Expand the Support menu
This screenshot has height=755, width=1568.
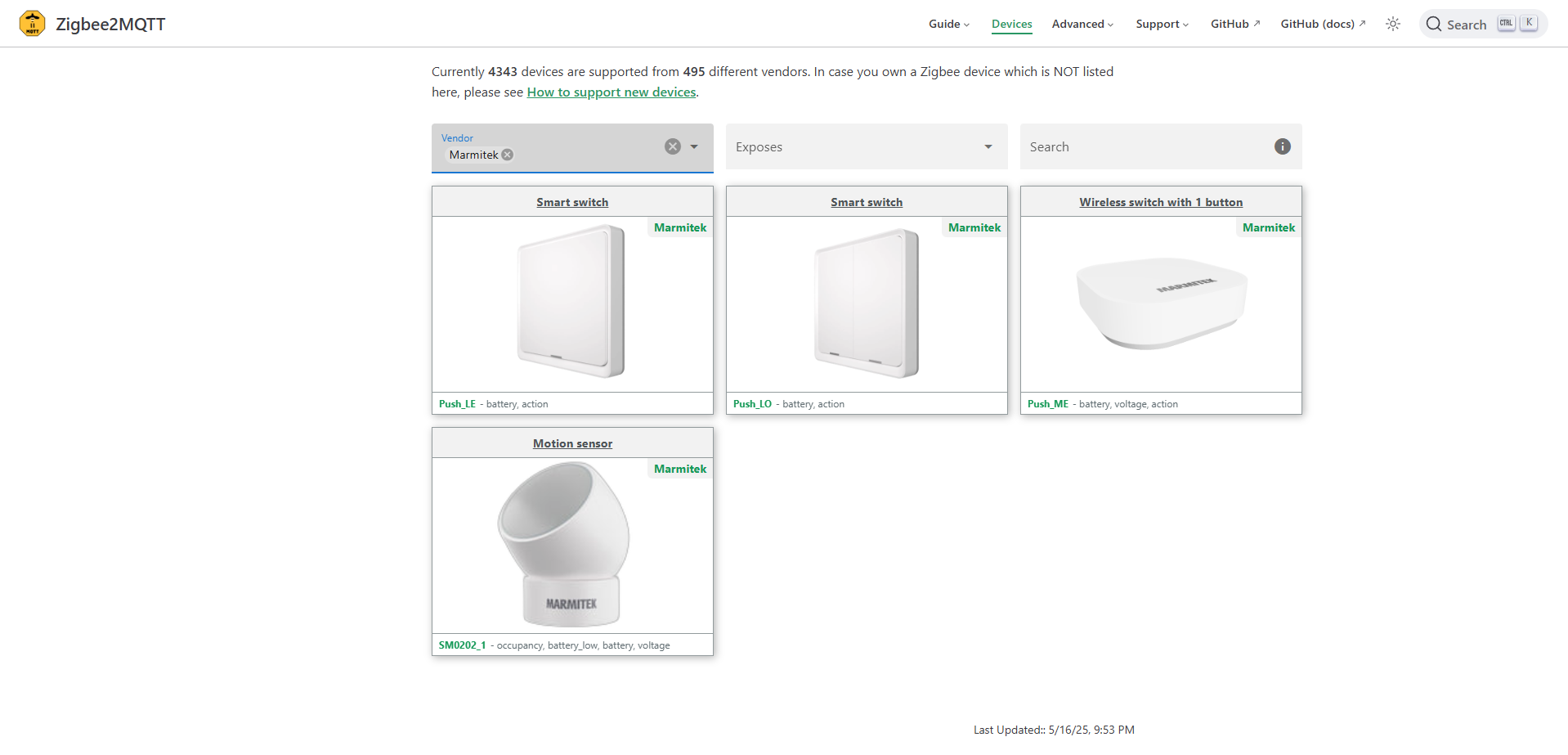click(1163, 24)
